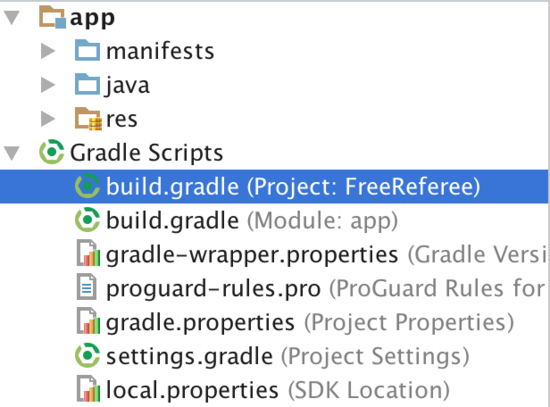
Task: Expand the manifests folder arrow
Action: coord(48,51)
